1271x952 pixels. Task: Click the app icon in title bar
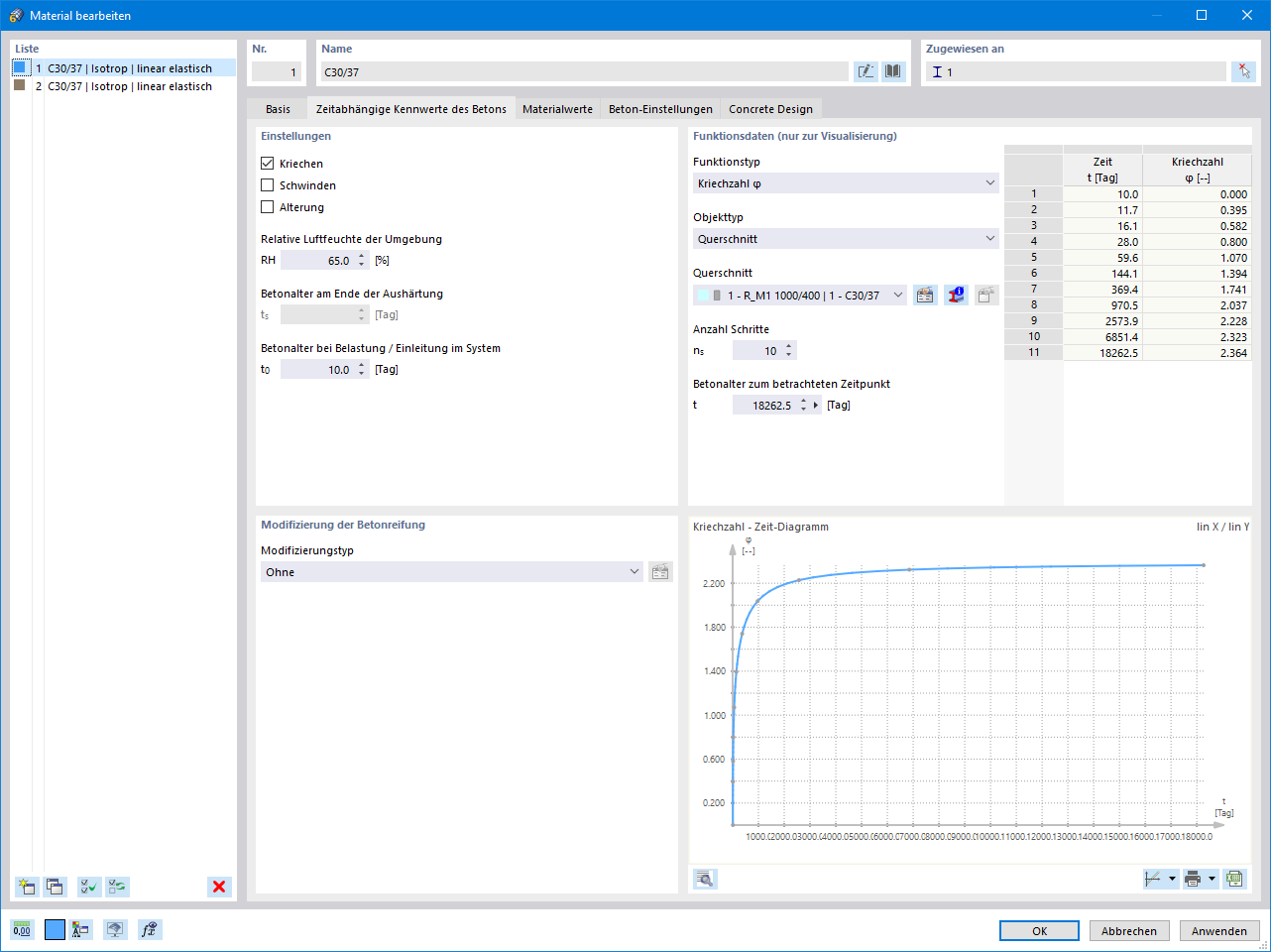15,15
